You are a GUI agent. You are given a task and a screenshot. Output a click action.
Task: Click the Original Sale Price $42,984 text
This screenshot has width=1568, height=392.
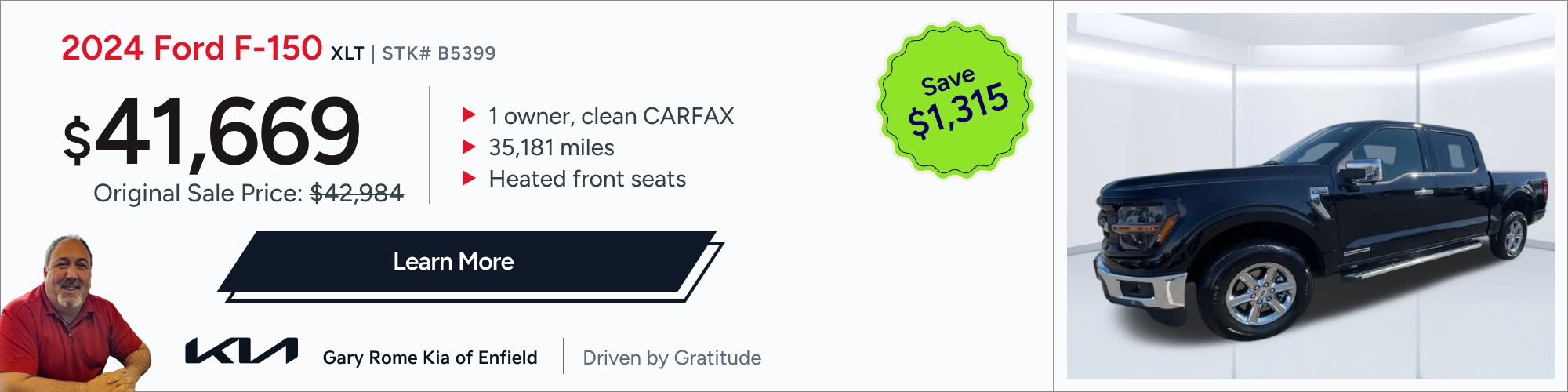tap(249, 193)
